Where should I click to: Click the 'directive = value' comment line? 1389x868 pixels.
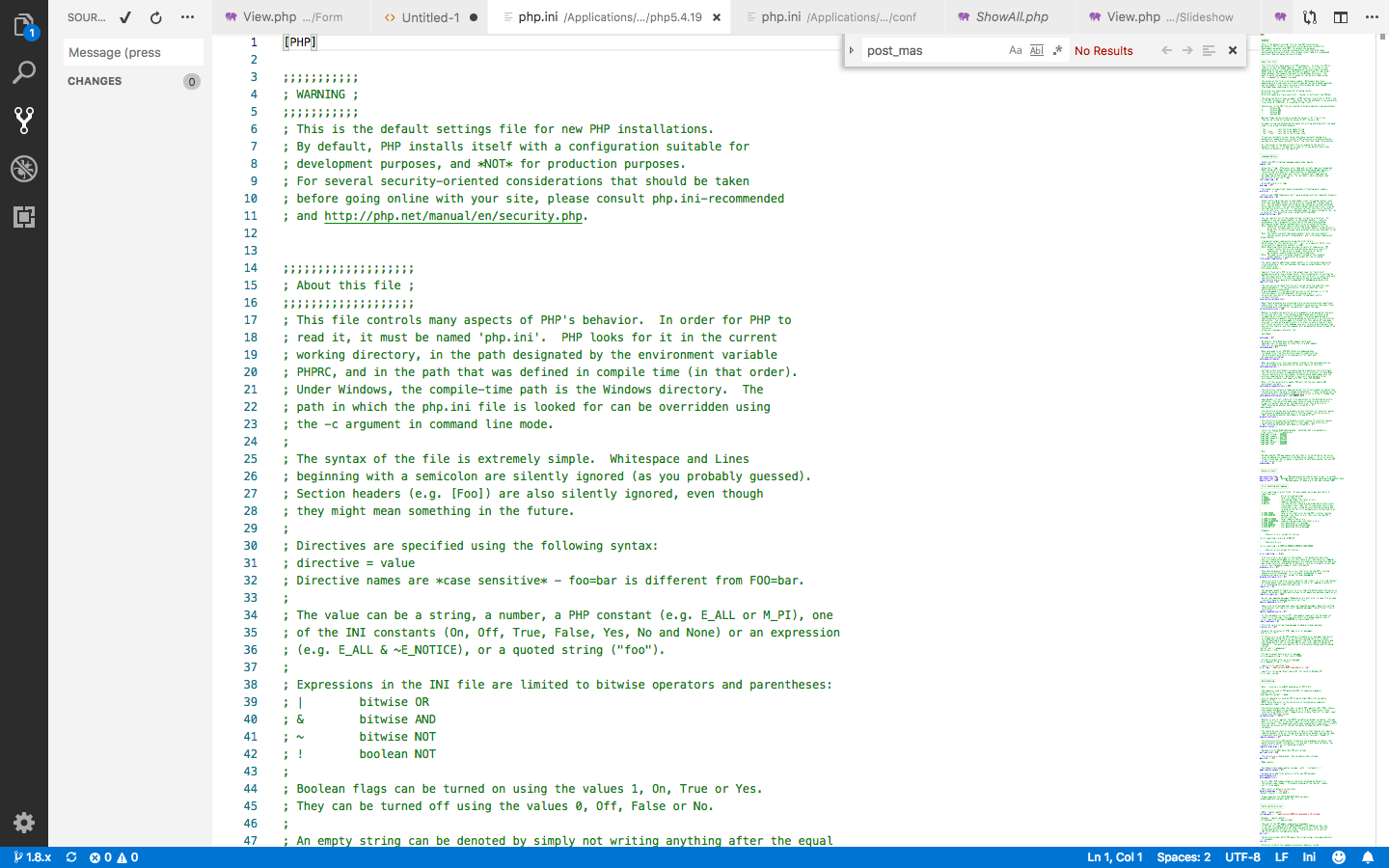coord(349,563)
